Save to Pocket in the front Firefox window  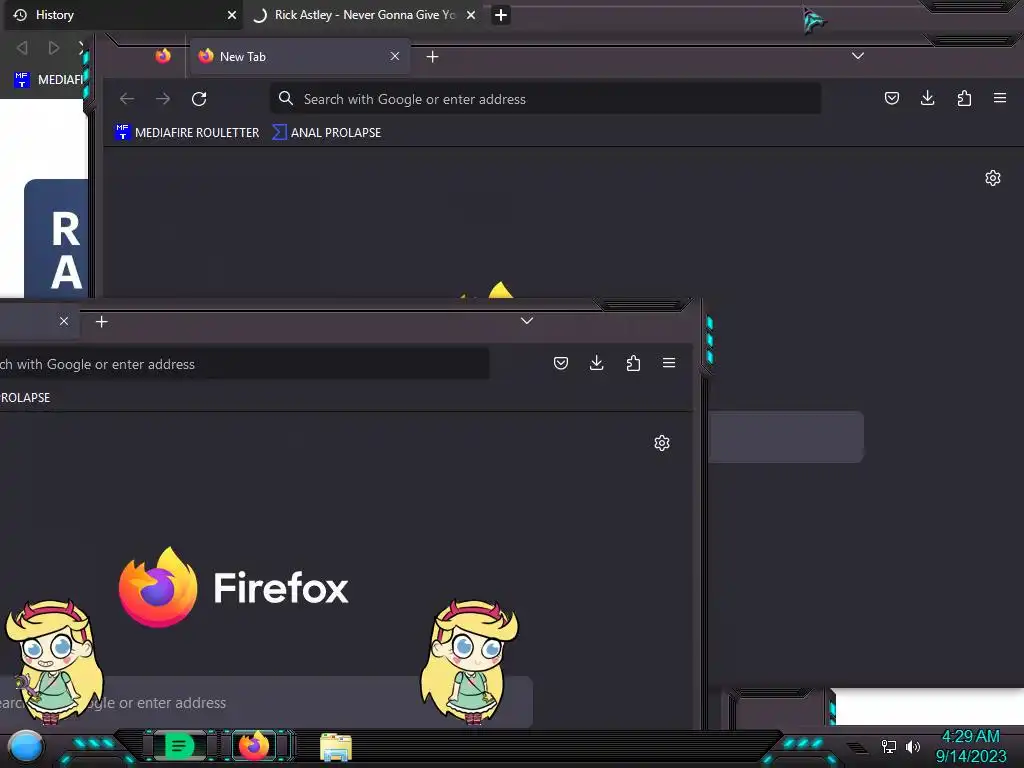(x=560, y=363)
